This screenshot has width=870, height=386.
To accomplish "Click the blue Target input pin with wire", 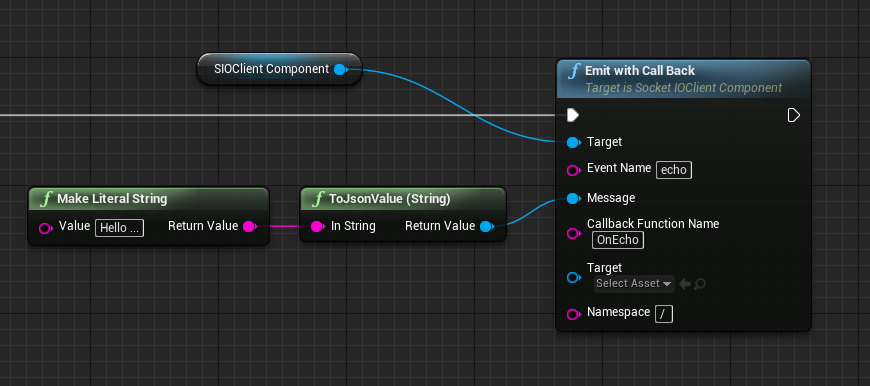I will pyautogui.click(x=574, y=143).
